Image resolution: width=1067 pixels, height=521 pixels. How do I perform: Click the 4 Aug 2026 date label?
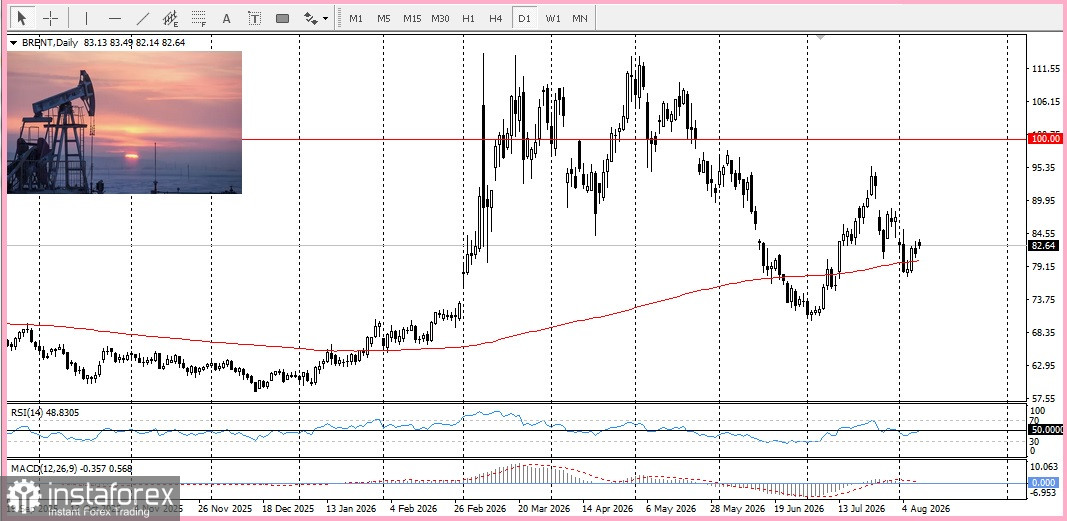pyautogui.click(x=925, y=508)
